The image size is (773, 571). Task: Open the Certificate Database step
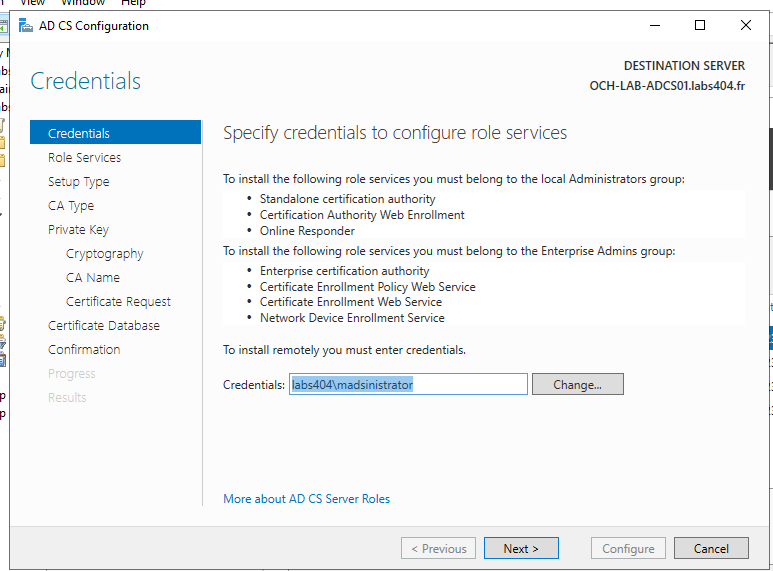point(104,325)
